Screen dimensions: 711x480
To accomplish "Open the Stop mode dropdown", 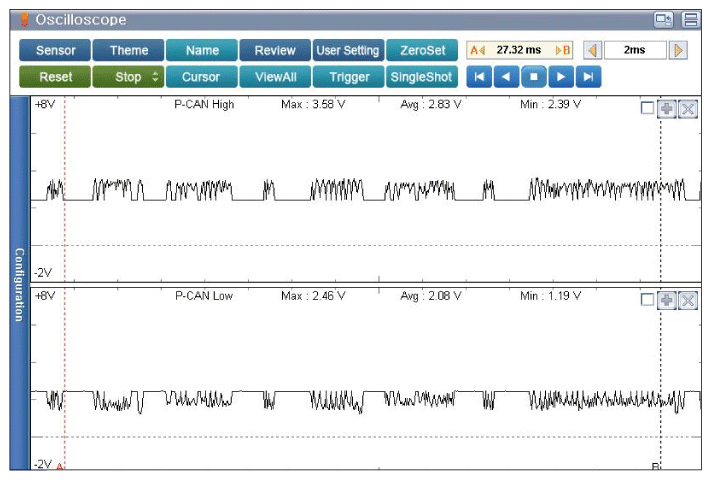I will 128,76.
